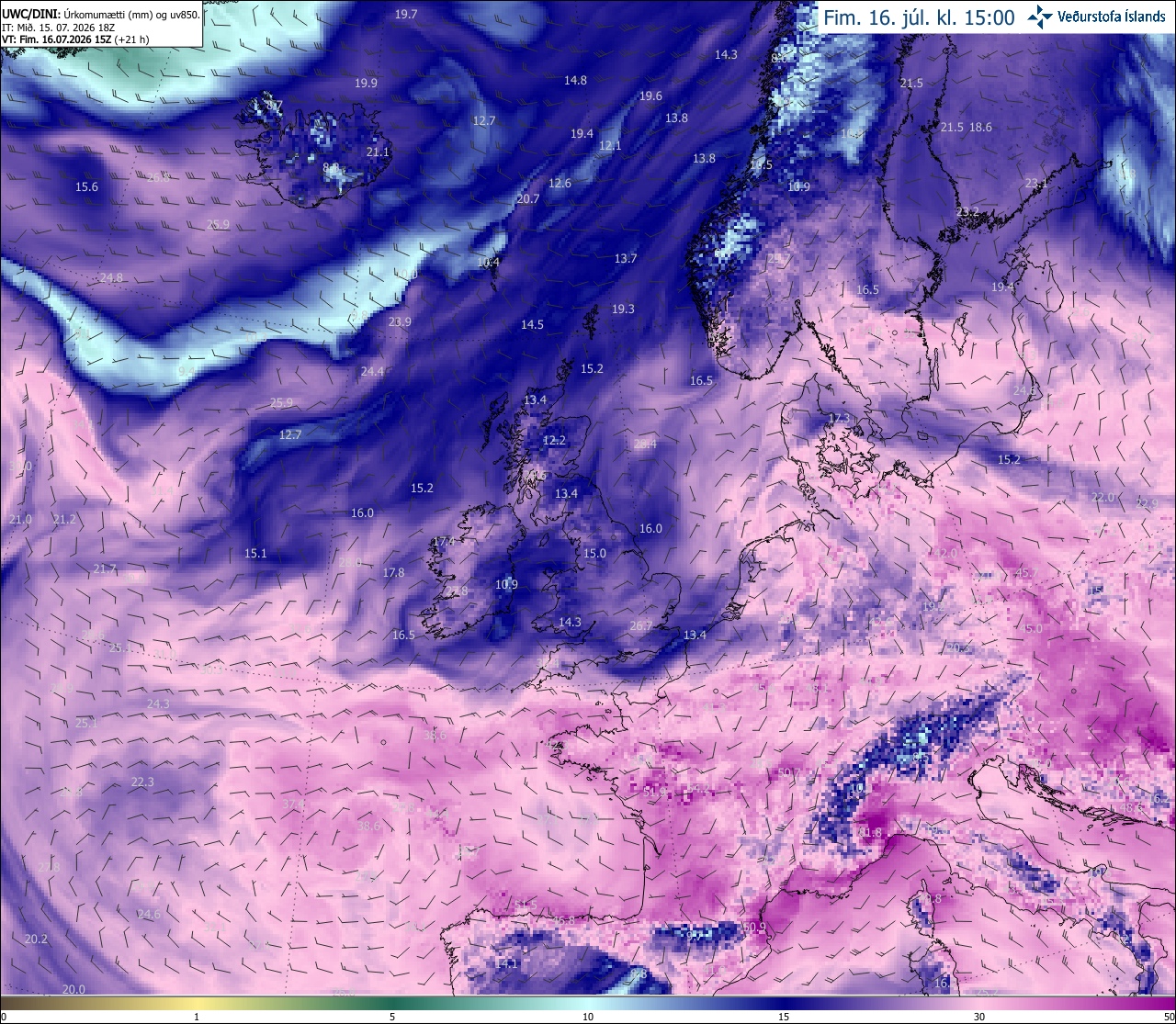This screenshot has width=1176, height=1024.
Task: Click the 19.3 value north of Scotland
Action: [623, 309]
